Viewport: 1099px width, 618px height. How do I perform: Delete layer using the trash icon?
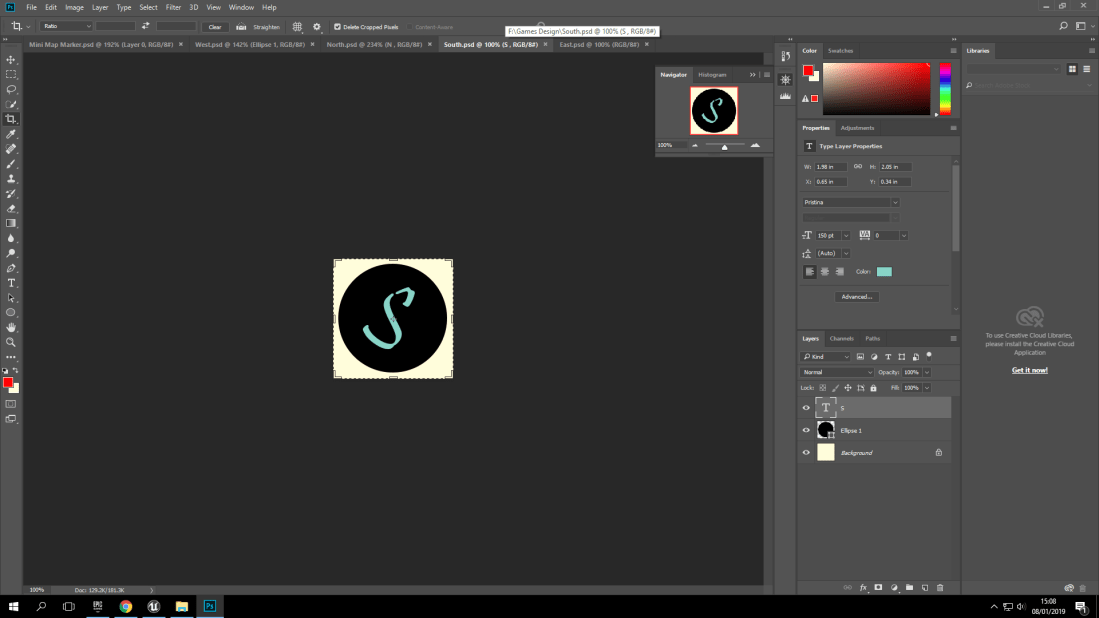940,587
